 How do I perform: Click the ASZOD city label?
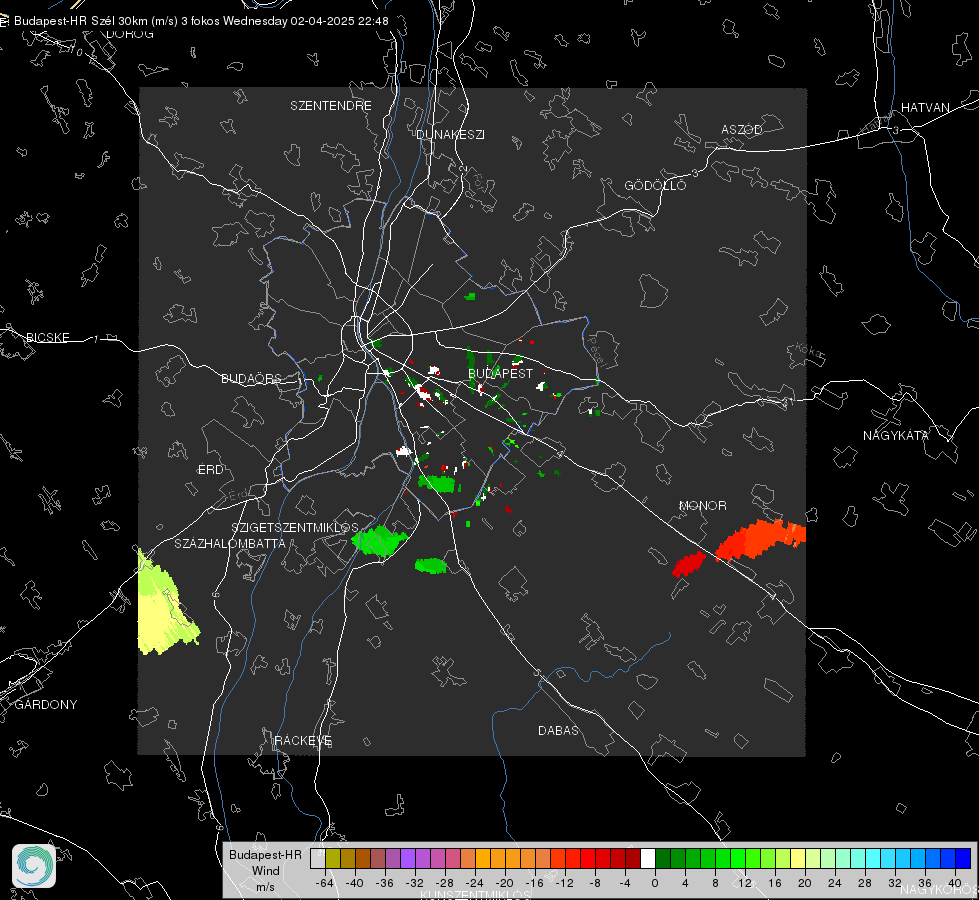(x=742, y=129)
